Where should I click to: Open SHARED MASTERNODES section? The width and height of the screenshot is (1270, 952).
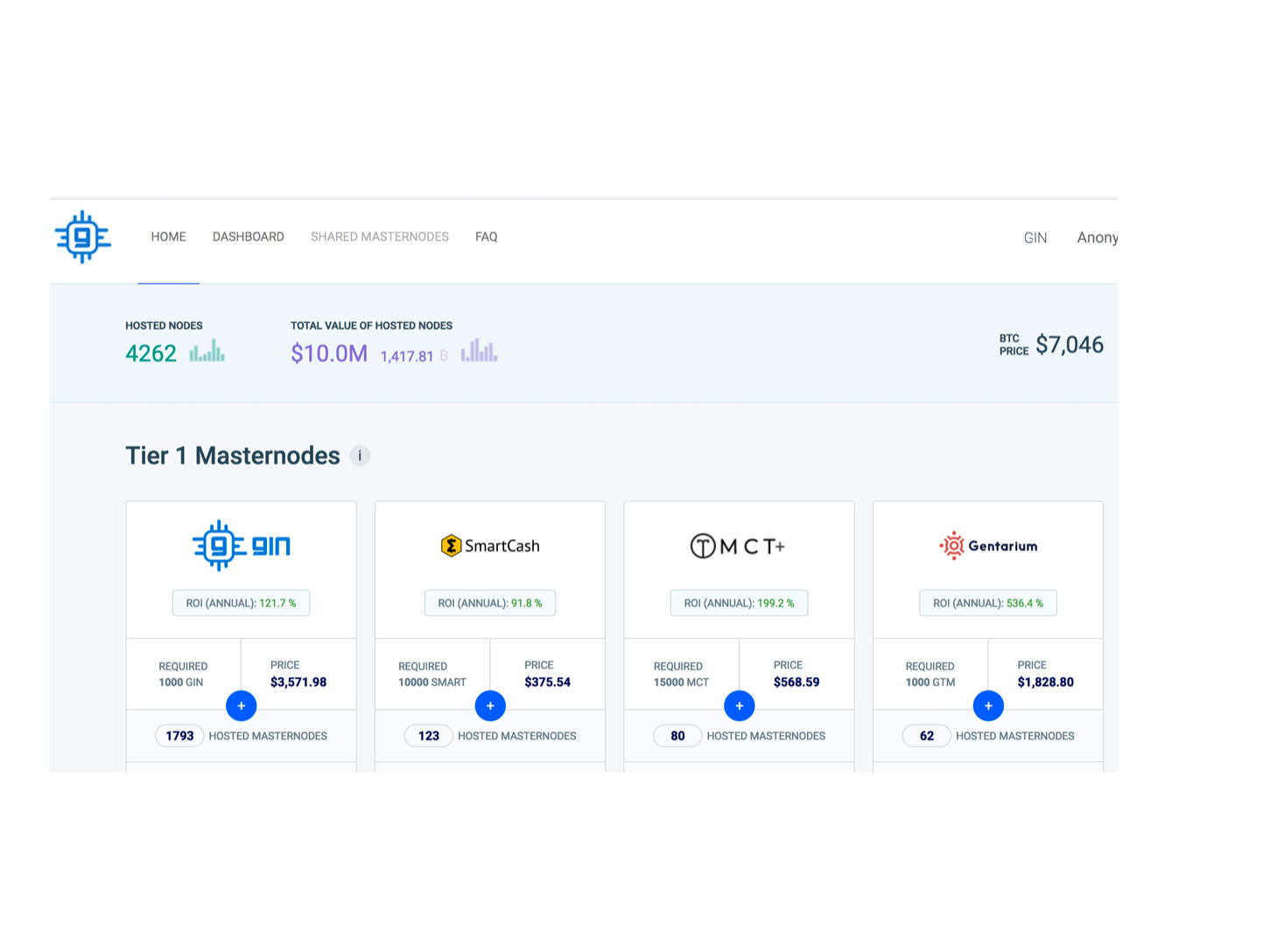(380, 237)
